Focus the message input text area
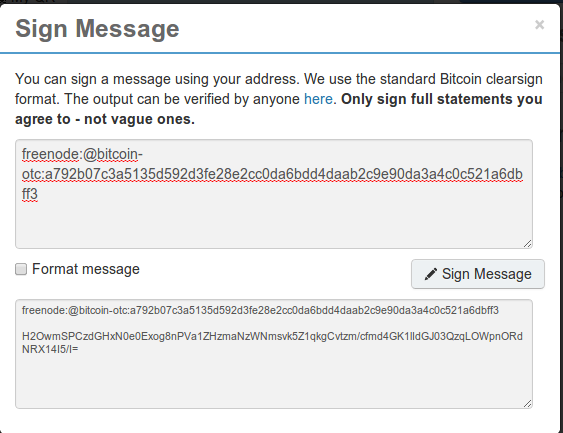Image resolution: width=563 pixels, height=433 pixels. pos(274,194)
